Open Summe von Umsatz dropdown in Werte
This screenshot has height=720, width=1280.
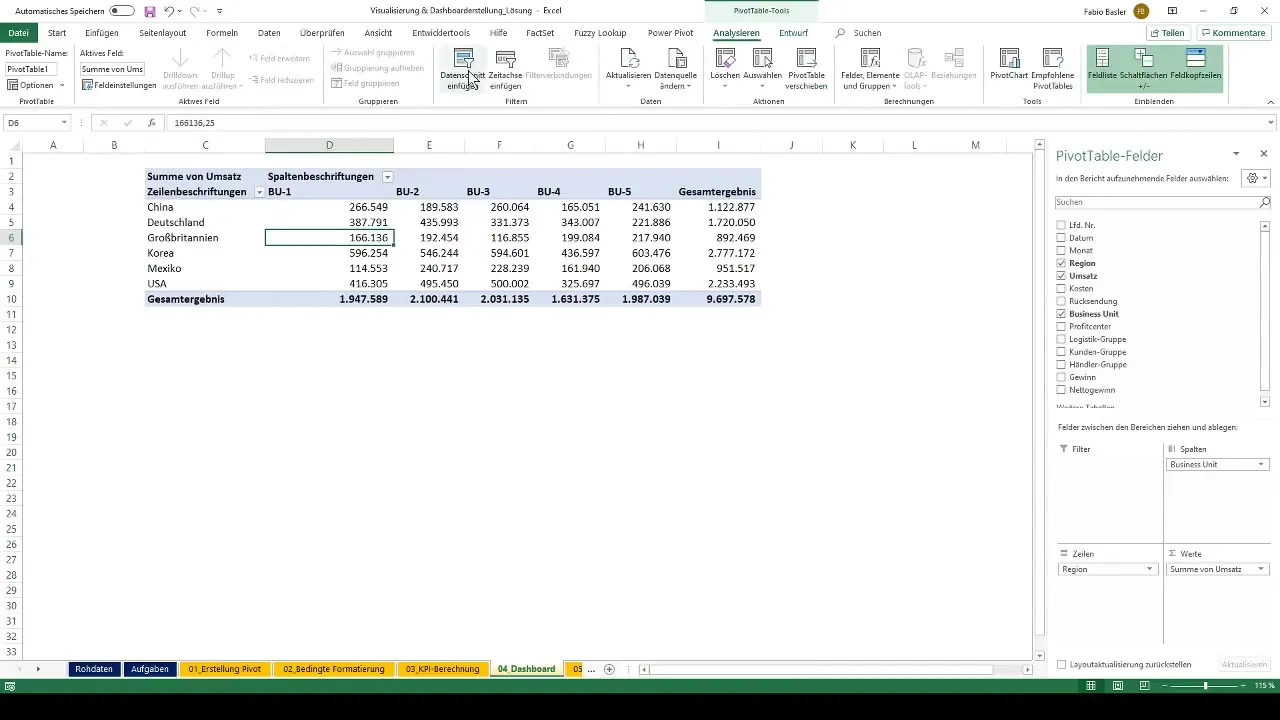tap(1261, 569)
